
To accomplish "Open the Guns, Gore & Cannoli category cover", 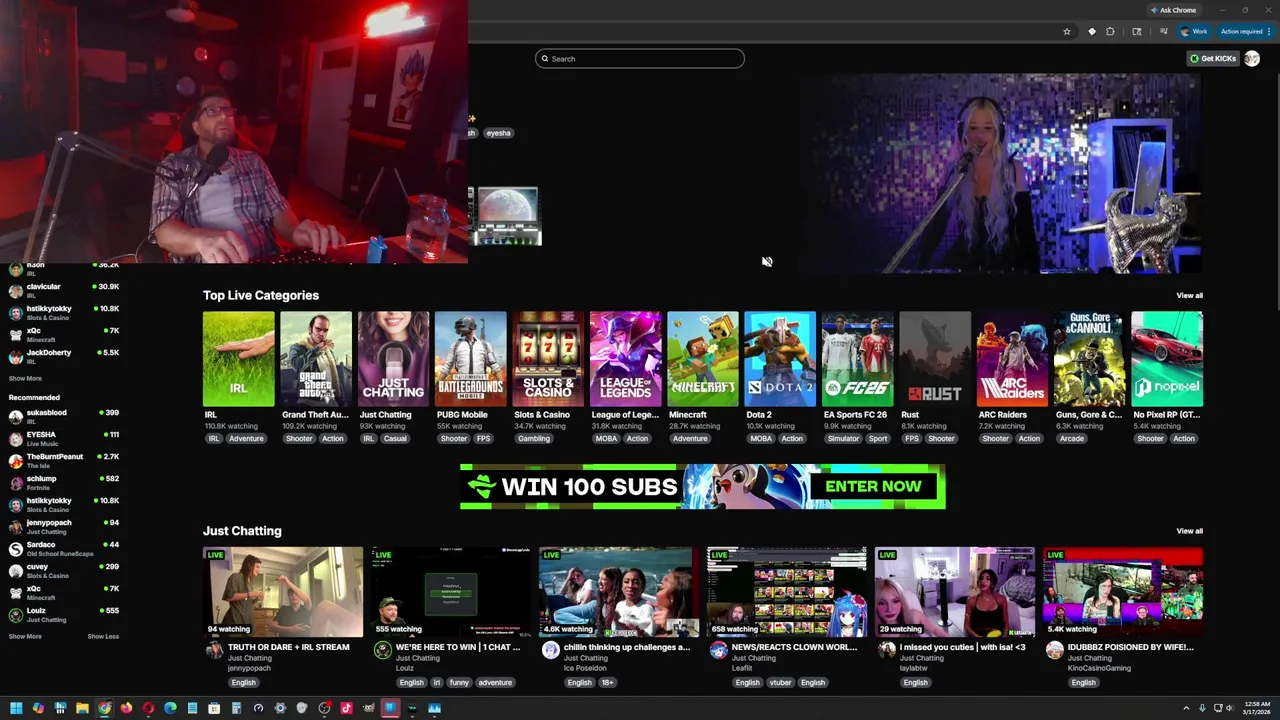I will tap(1090, 359).
